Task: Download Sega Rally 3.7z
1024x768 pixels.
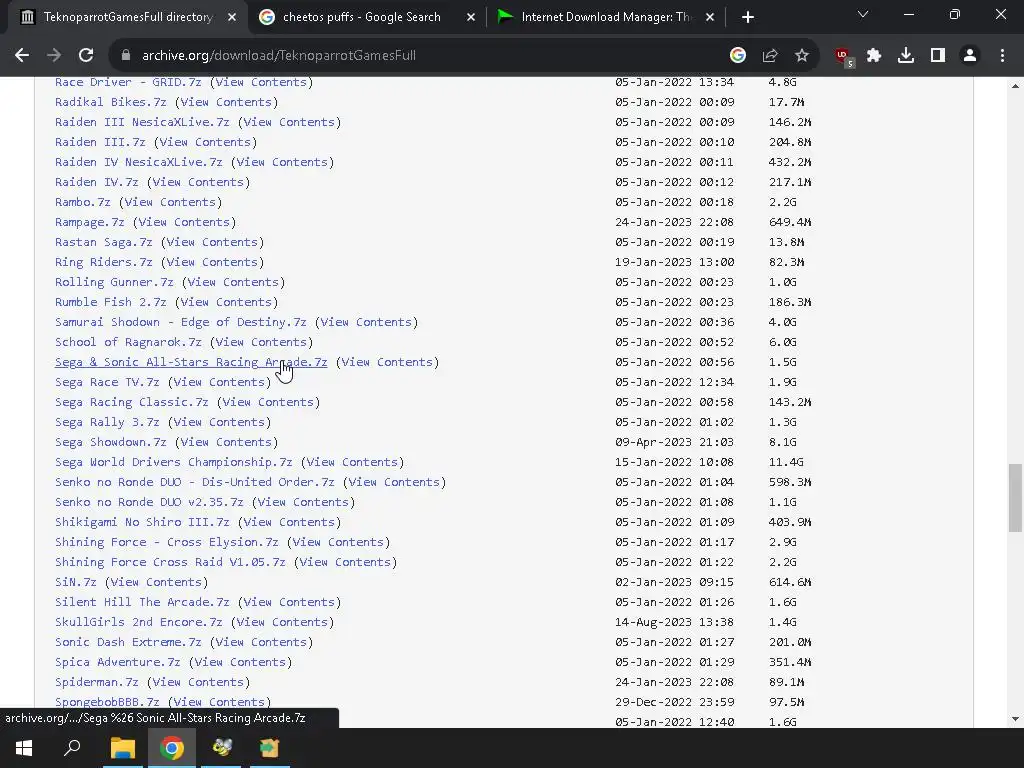Action: 106,422
